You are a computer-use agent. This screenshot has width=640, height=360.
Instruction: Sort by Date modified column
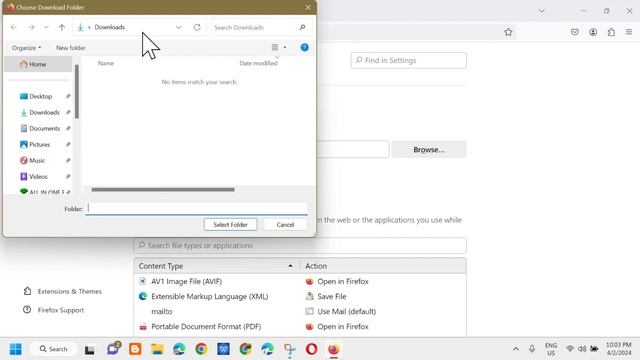click(258, 63)
